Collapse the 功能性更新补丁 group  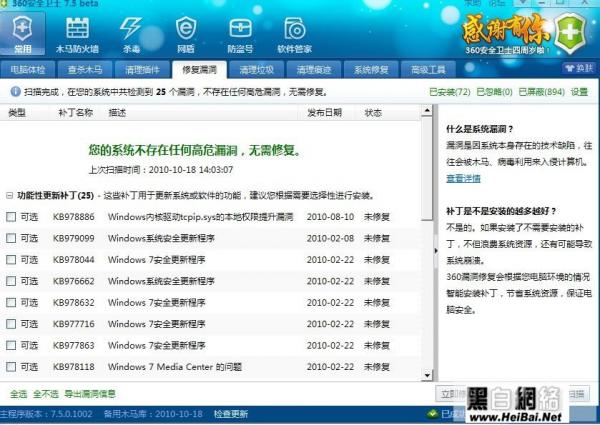[x=10, y=195]
